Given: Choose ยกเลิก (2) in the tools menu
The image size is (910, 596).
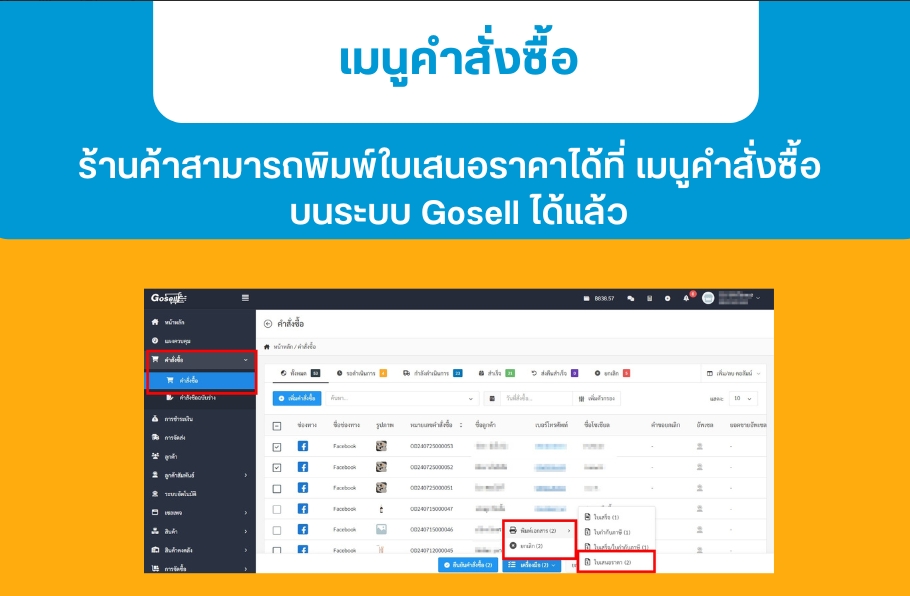Looking at the screenshot, I should 539,546.
